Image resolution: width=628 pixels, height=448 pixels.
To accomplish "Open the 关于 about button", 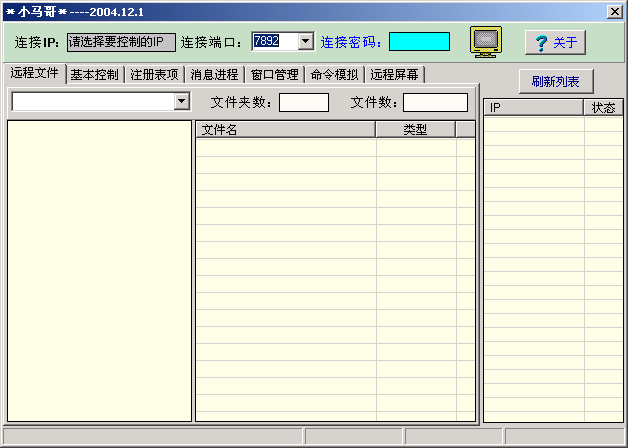I will point(555,42).
